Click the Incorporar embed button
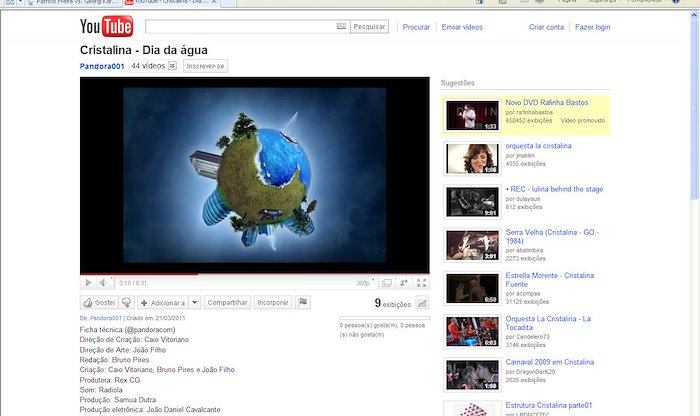 [273, 303]
